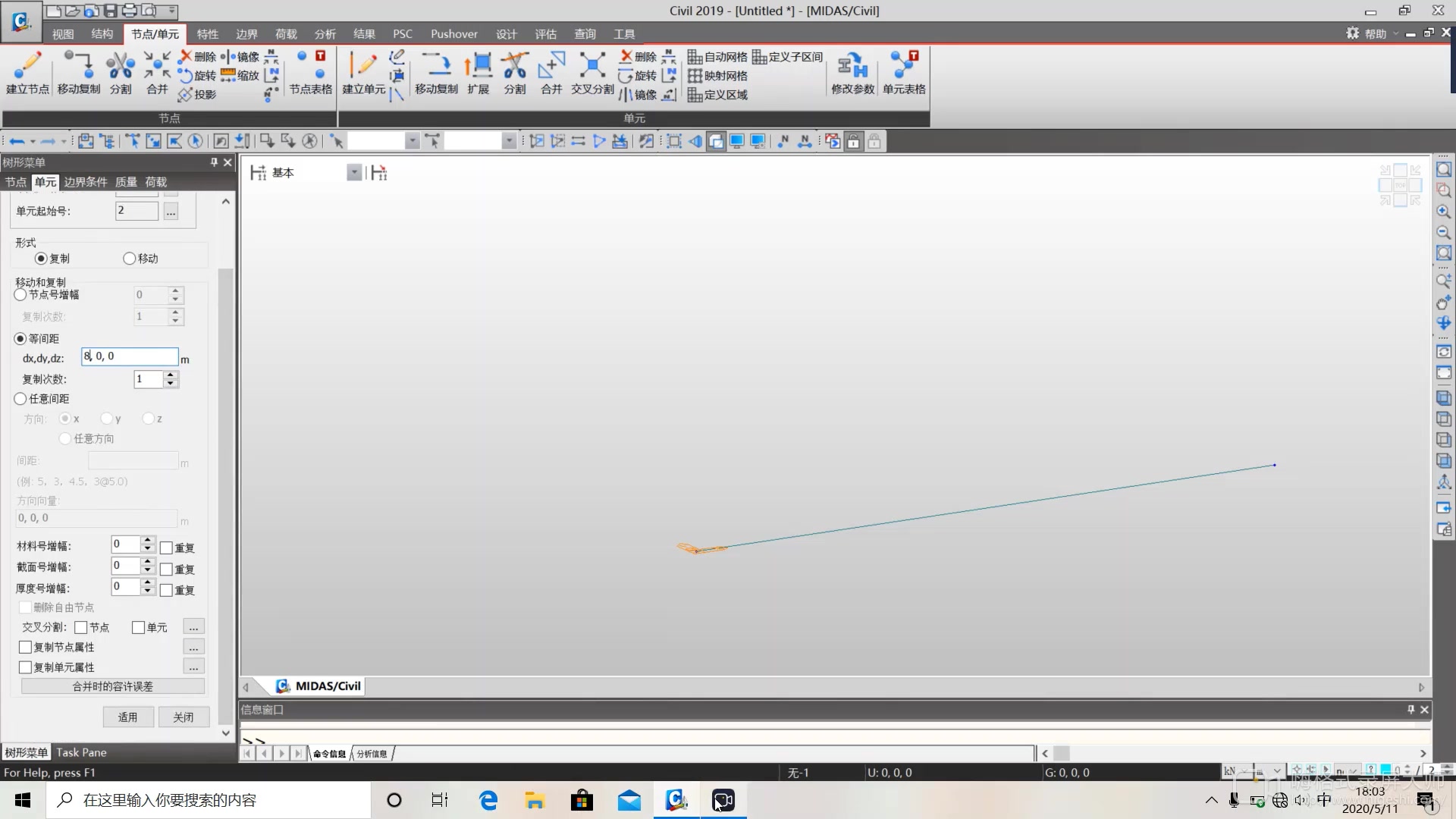Viewport: 1456px width, 819px height.
Task: Enable the 复制节点属性 checkbox
Action: [x=26, y=648]
